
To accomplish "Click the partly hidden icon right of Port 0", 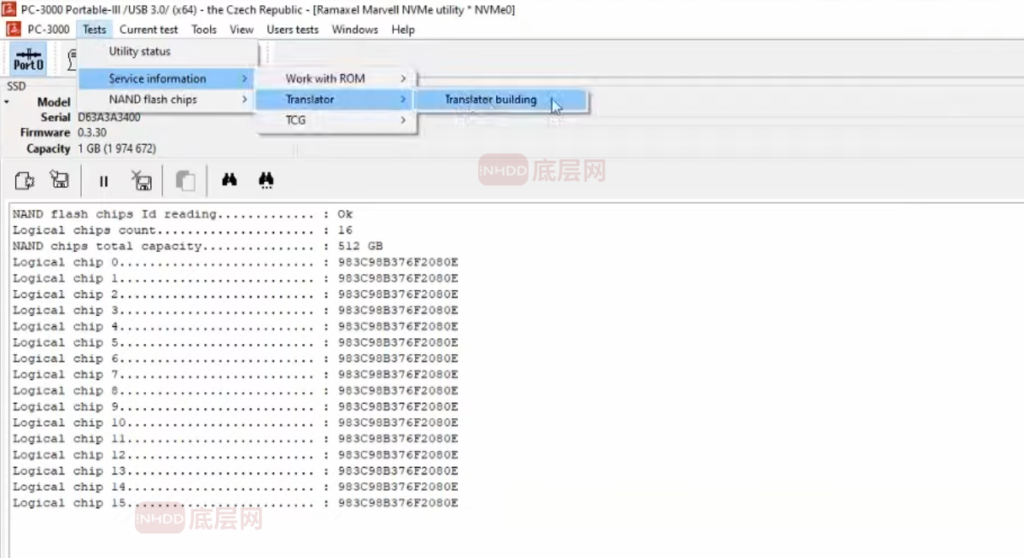I will [71, 59].
